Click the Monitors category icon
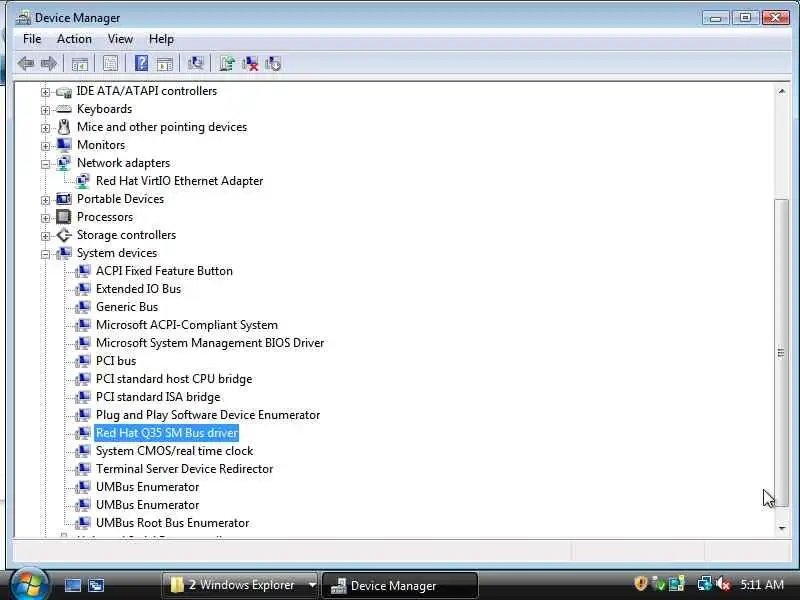The width and height of the screenshot is (800, 600). [x=64, y=145]
